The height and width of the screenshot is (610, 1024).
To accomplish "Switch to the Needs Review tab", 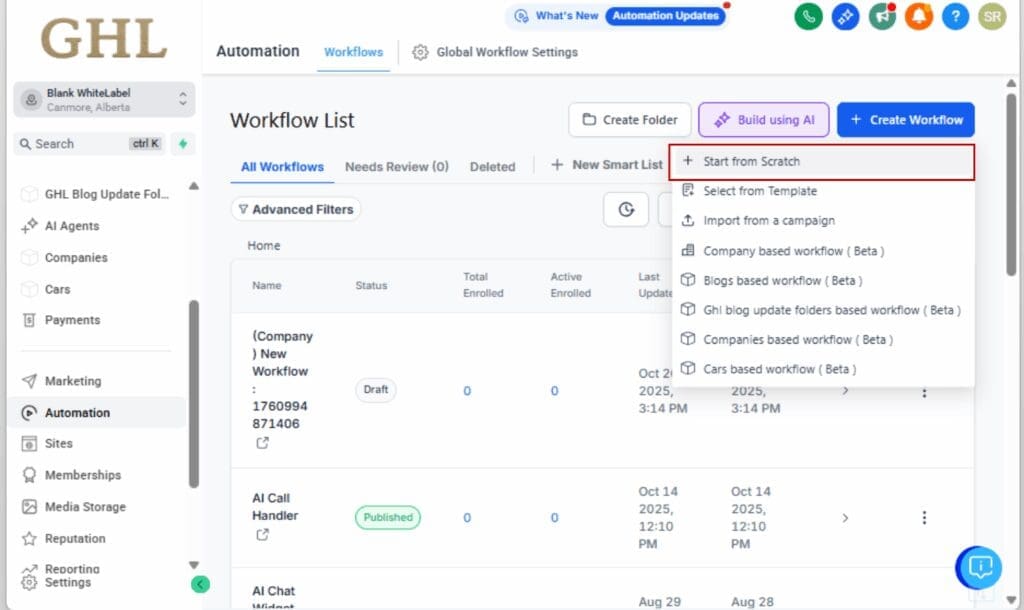I will click(396, 167).
